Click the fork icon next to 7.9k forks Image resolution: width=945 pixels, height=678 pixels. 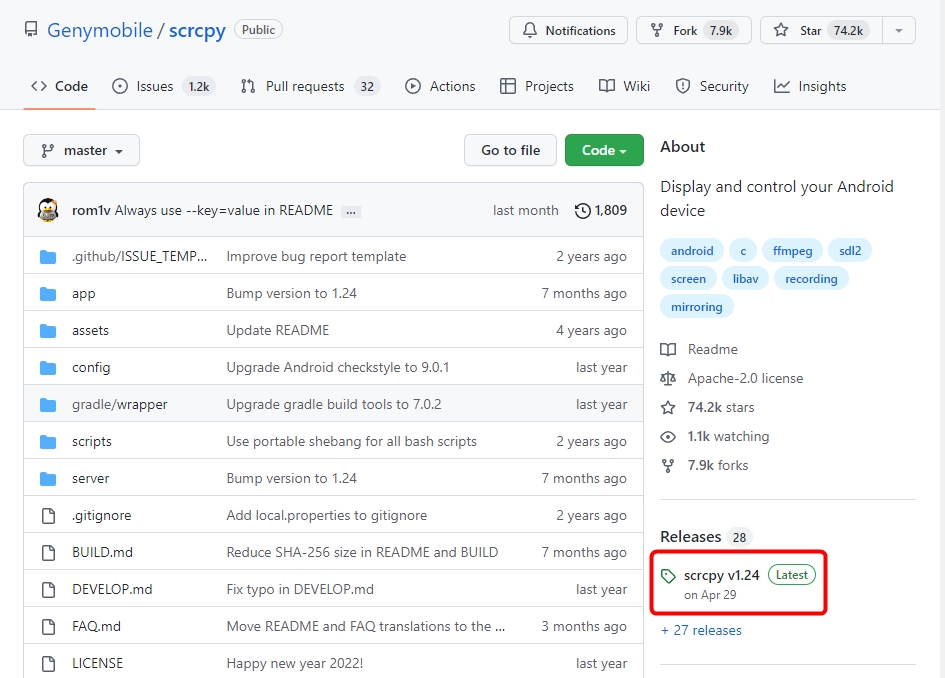tap(668, 465)
